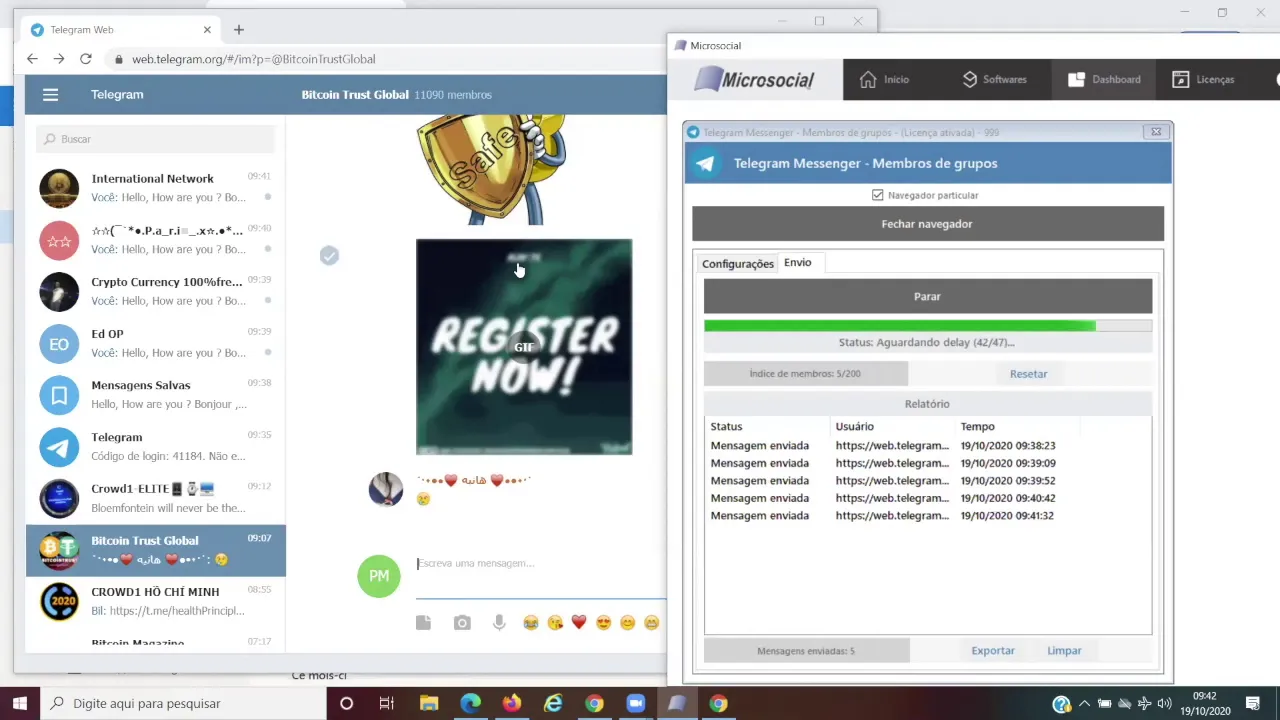Open File Explorer from the taskbar

[429, 704]
